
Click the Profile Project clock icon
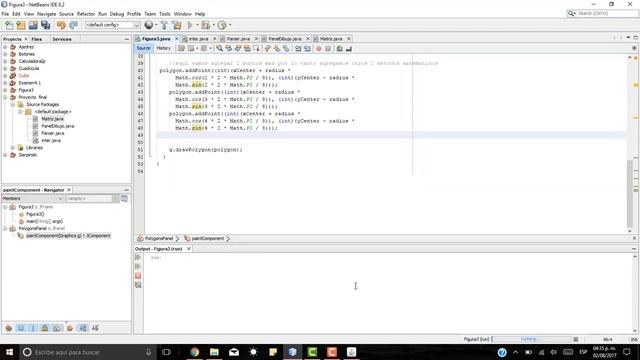[x=222, y=25]
